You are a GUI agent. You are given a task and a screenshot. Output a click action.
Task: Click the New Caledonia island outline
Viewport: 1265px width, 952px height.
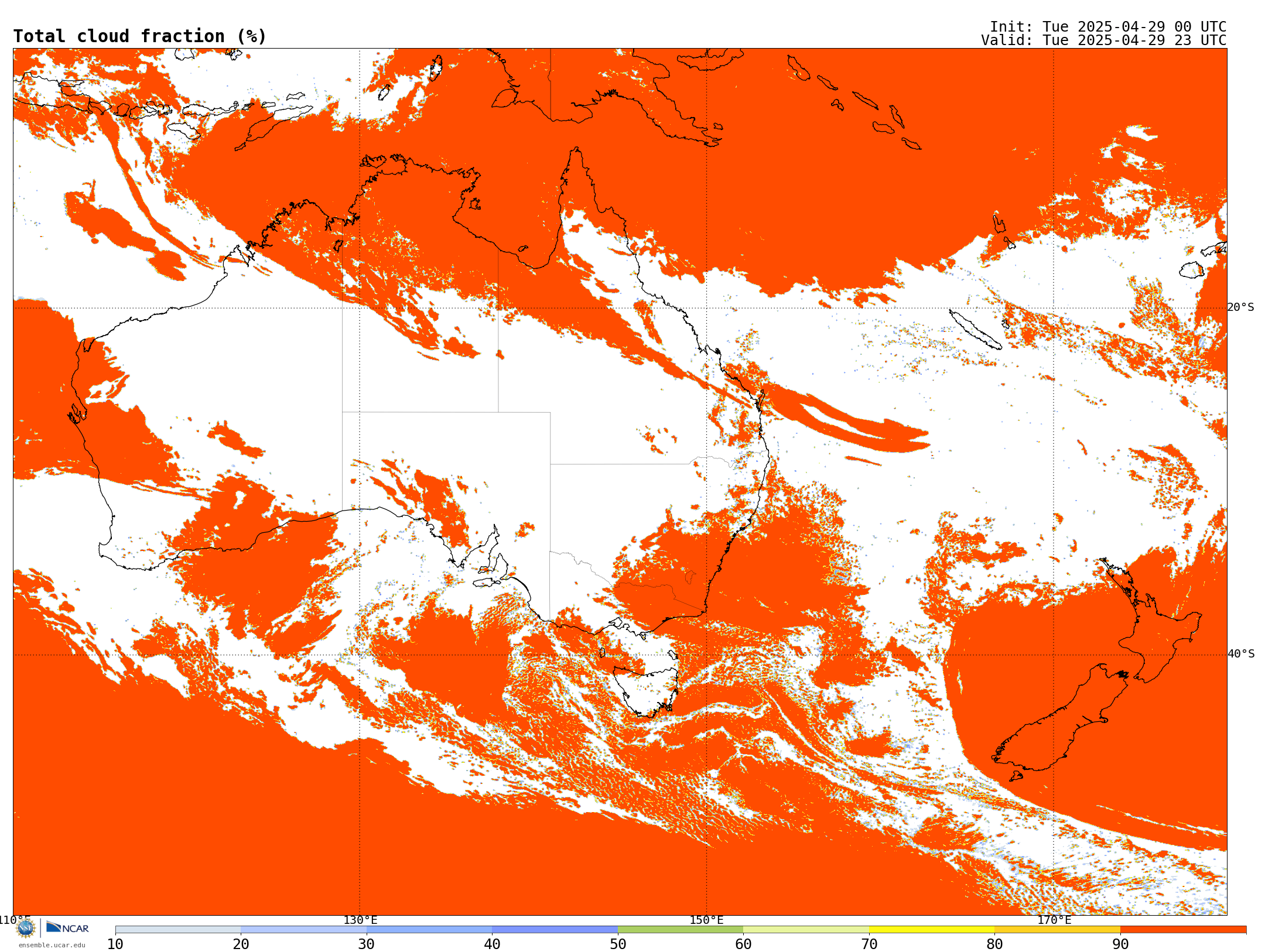point(975,330)
